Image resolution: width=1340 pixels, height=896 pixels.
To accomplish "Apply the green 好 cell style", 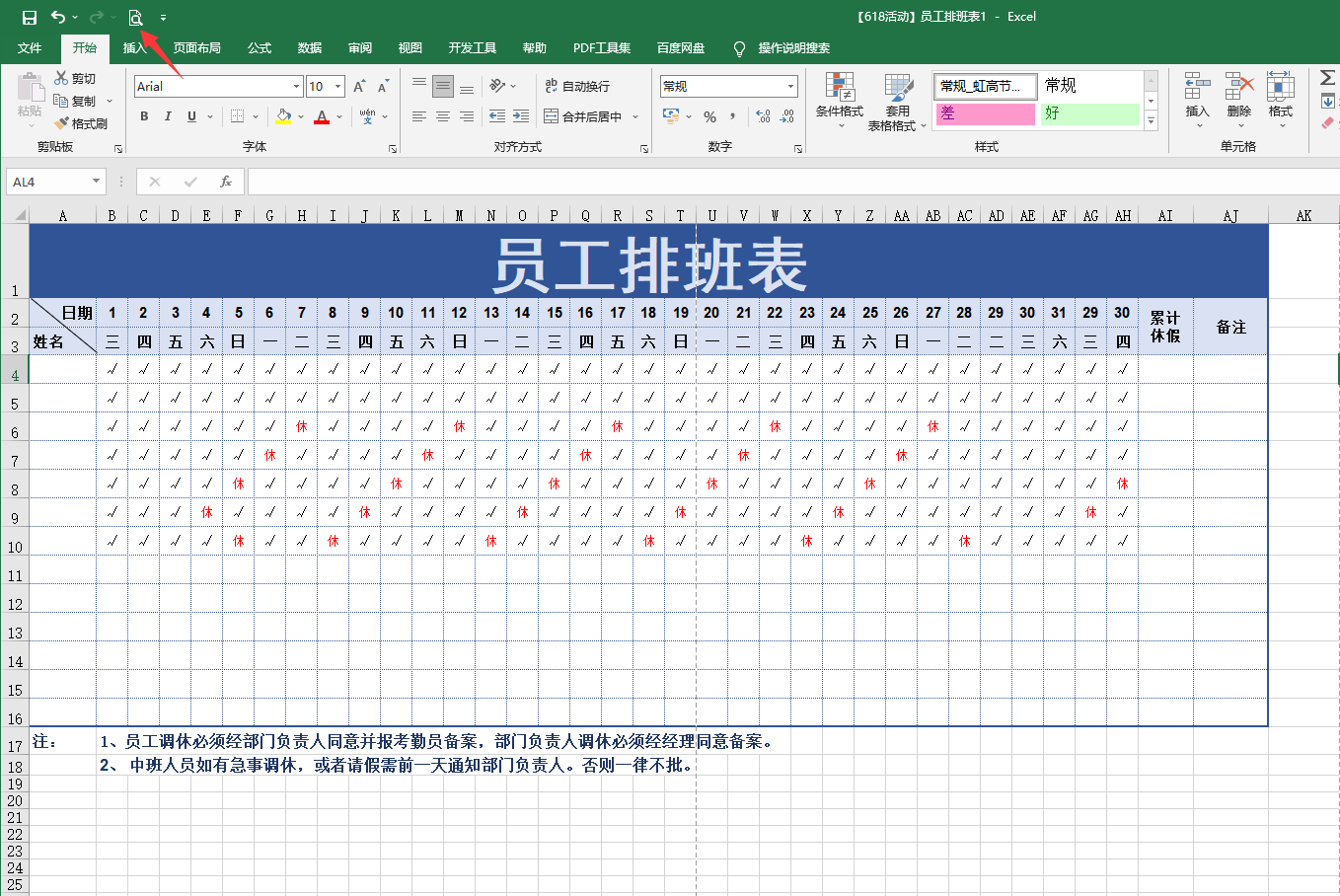I will pyautogui.click(x=1090, y=113).
